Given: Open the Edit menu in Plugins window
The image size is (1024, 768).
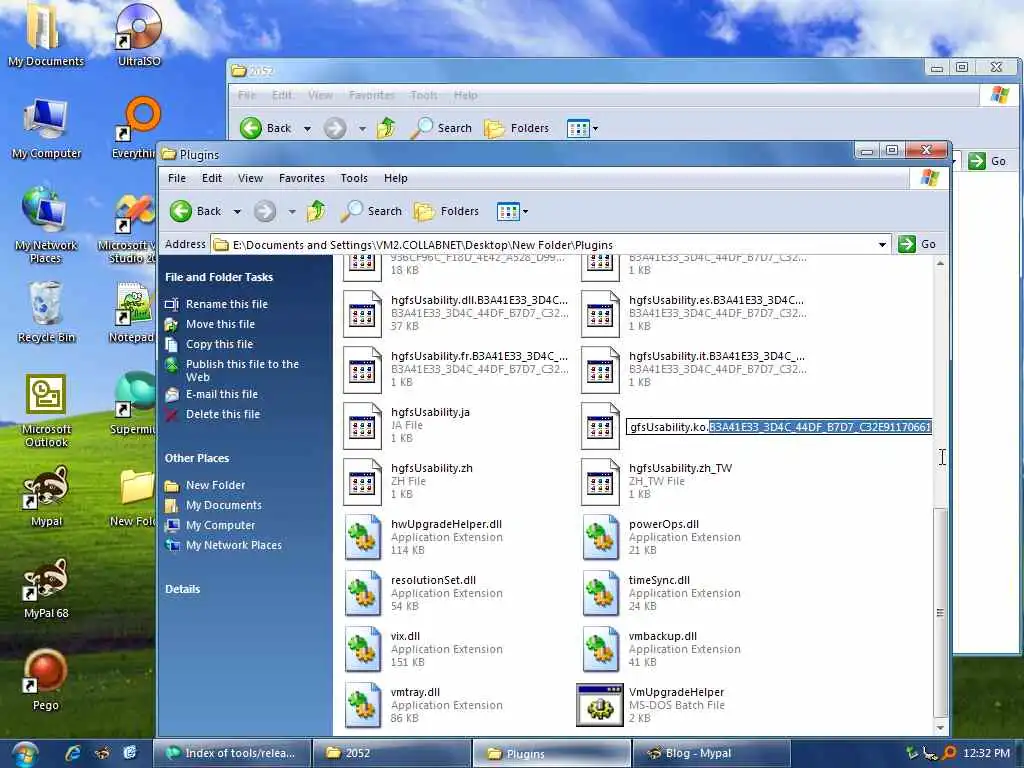Looking at the screenshot, I should click(212, 178).
